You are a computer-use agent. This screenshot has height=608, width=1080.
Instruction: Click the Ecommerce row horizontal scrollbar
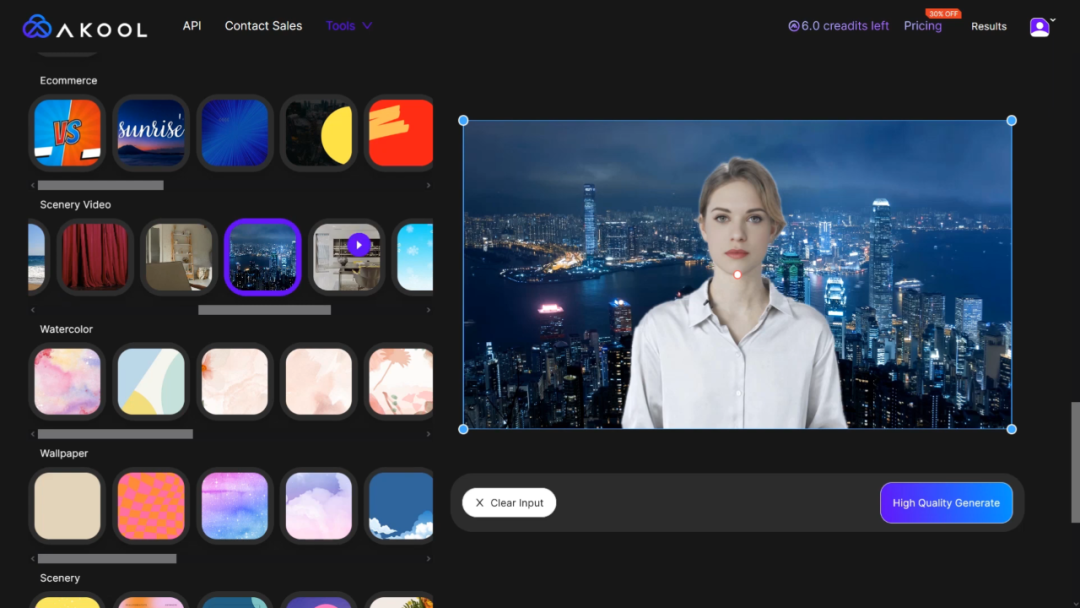pos(101,185)
